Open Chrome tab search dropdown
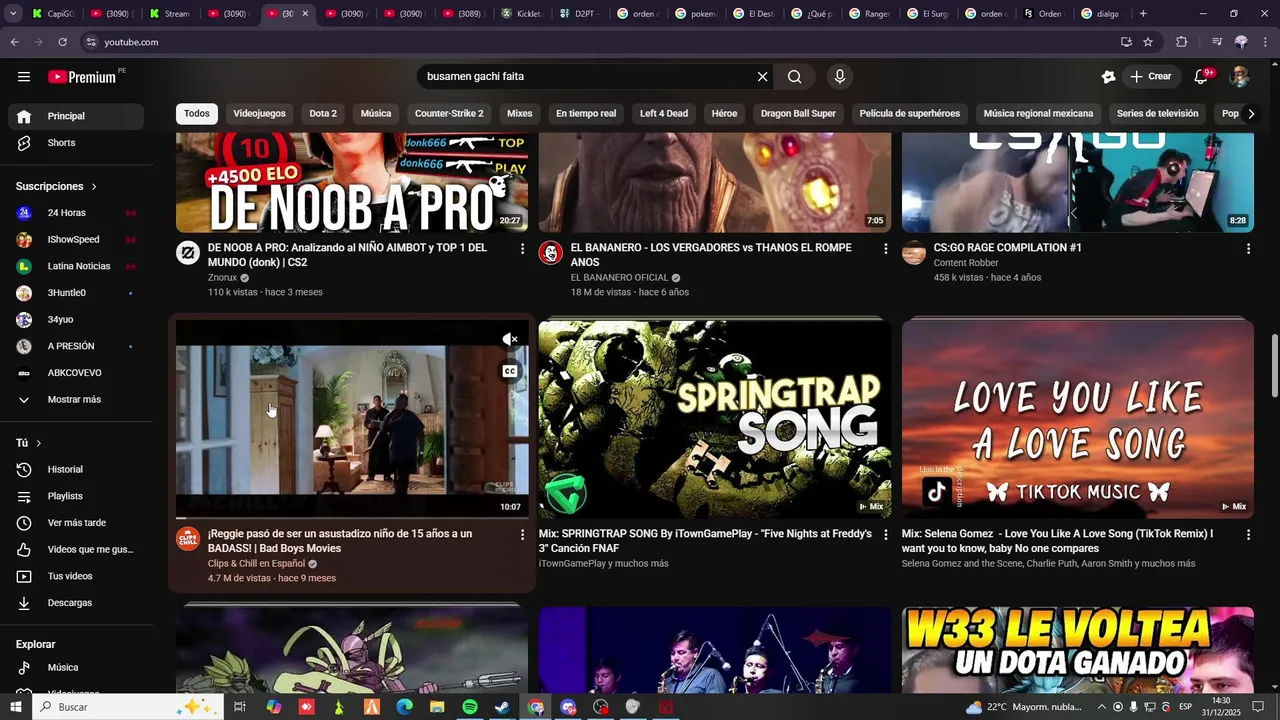Screen dimensions: 1280x720 pyautogui.click(x=14, y=14)
